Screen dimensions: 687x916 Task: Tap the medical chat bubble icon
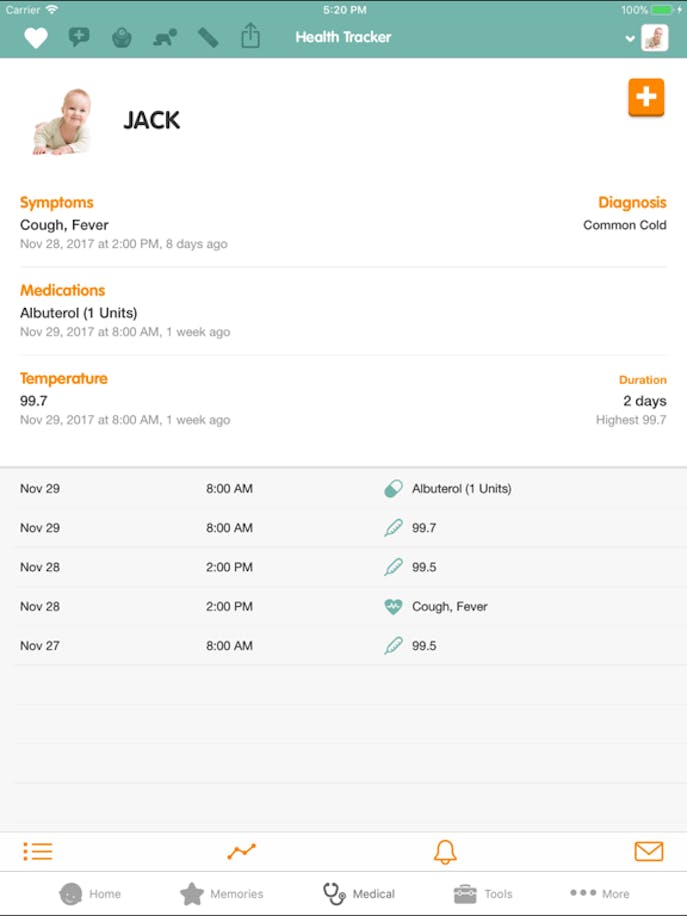pyautogui.click(x=79, y=38)
